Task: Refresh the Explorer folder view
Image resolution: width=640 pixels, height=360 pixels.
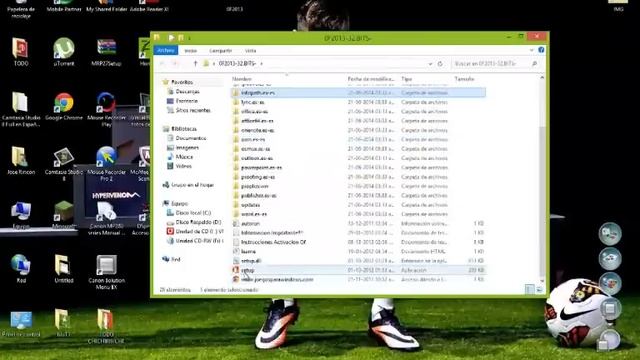Action: [440, 64]
